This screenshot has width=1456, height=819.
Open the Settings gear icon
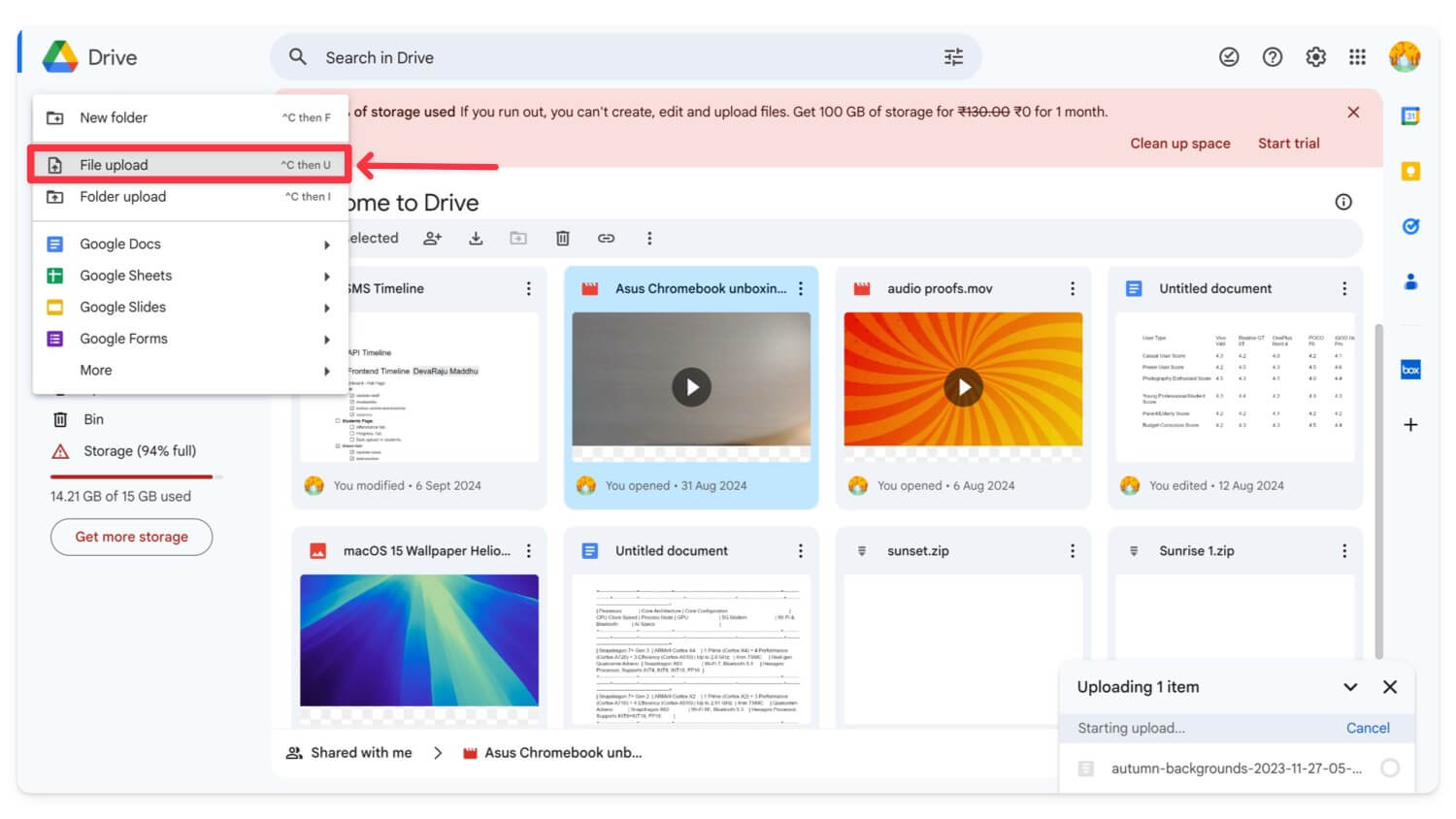(x=1315, y=57)
